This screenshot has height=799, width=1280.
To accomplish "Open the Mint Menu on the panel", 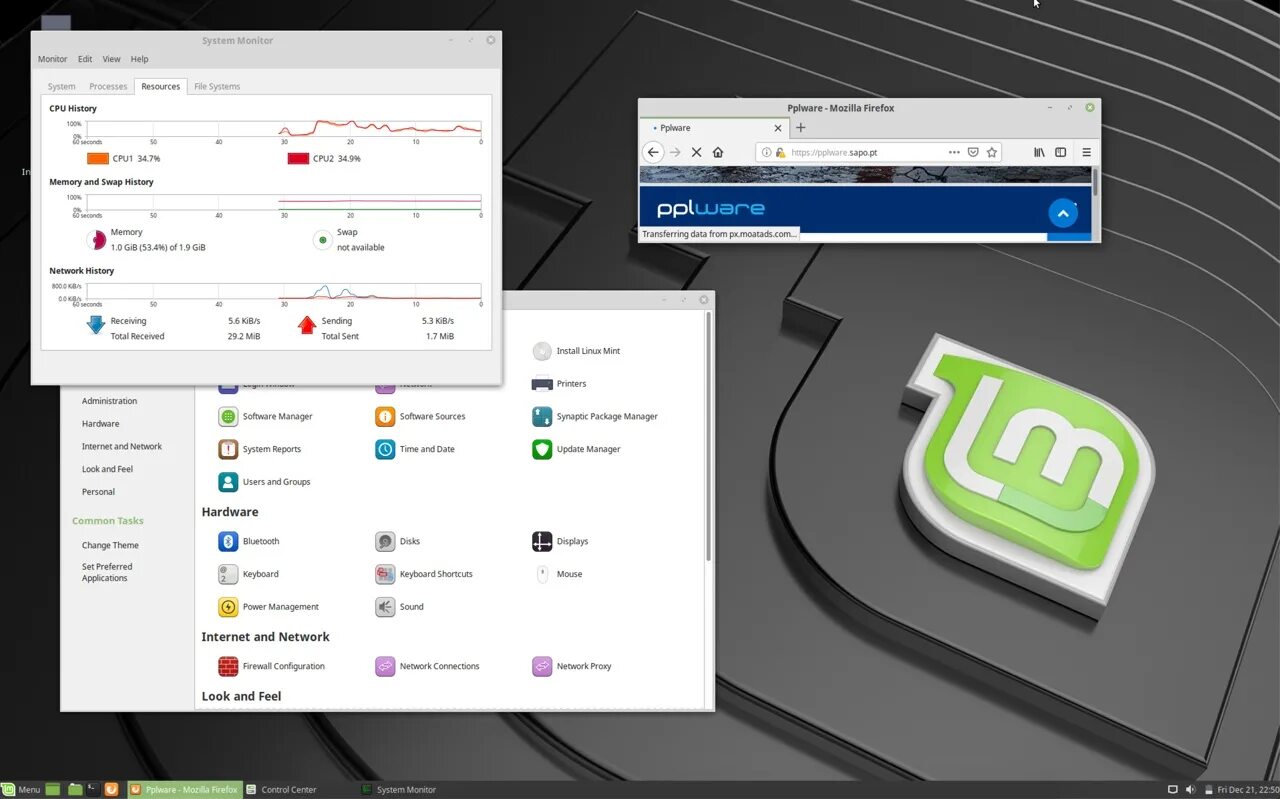I will (21, 789).
